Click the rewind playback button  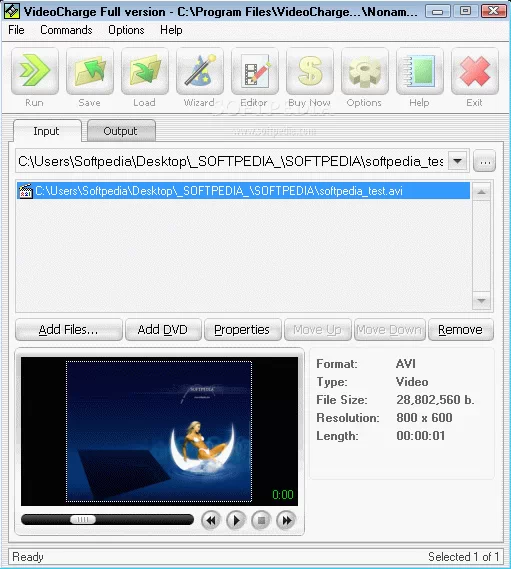point(211,521)
